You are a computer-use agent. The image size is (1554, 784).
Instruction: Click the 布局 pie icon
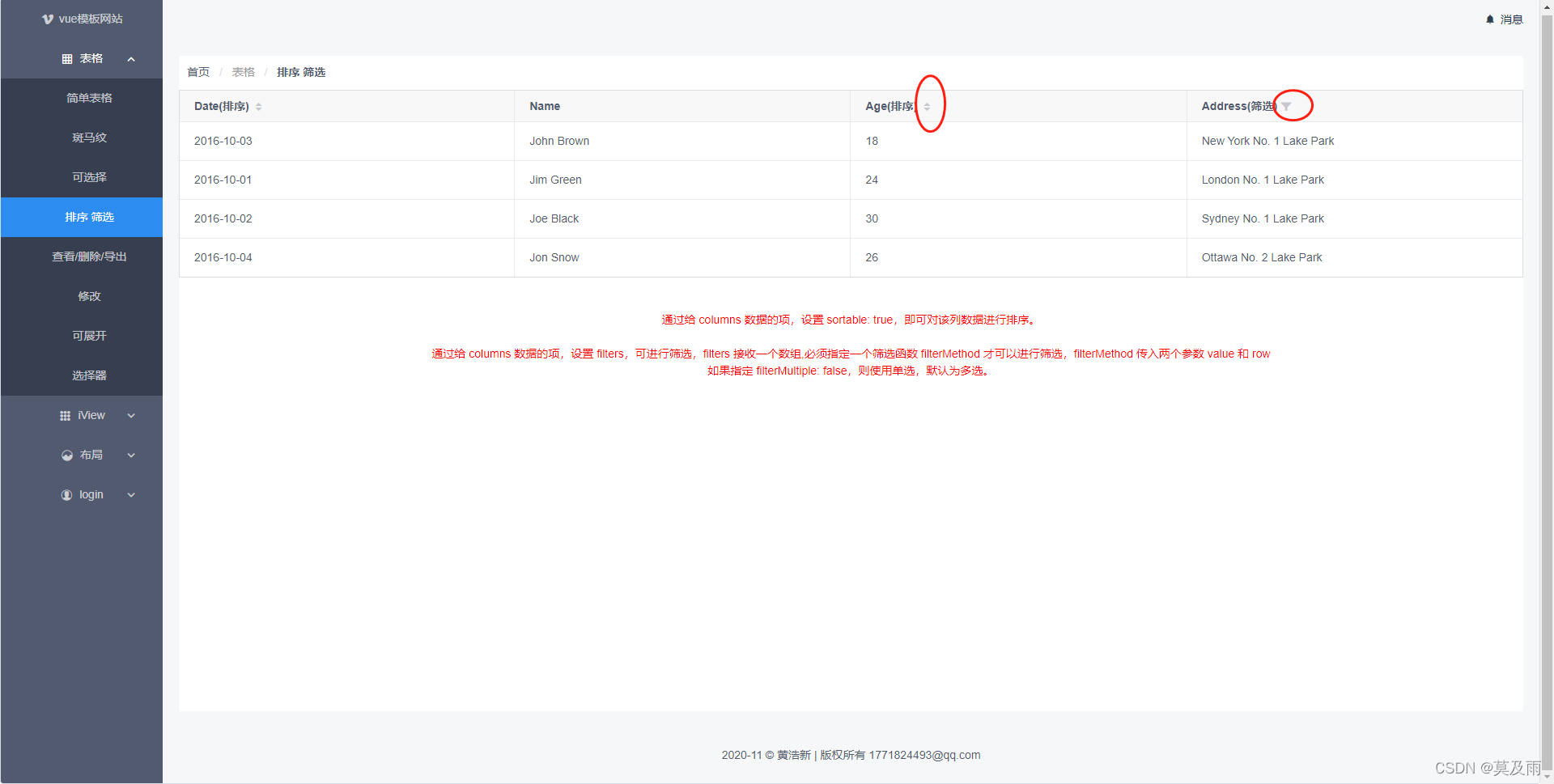coord(67,456)
